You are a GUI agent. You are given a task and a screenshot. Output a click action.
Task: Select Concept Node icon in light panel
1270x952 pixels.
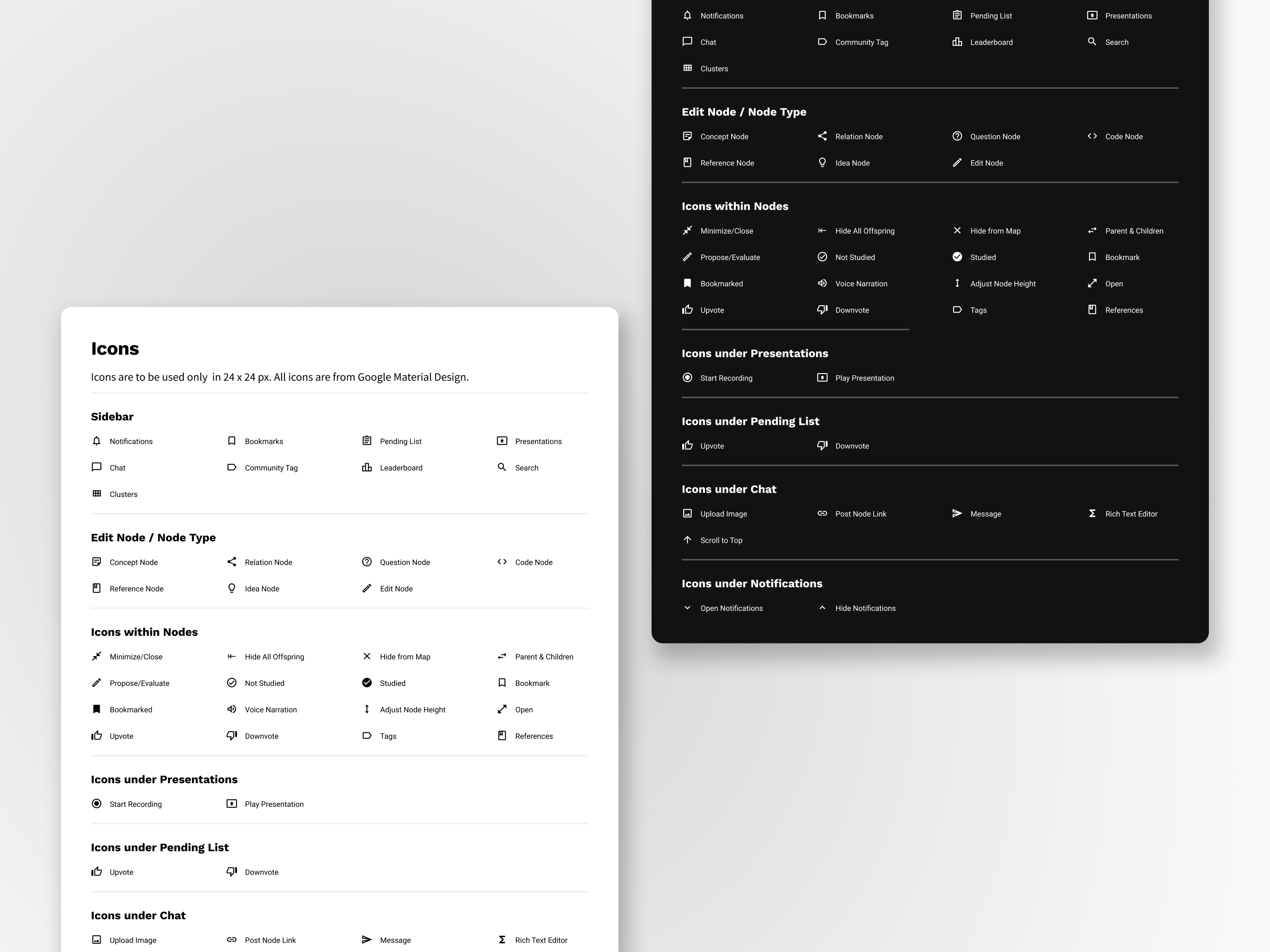96,562
